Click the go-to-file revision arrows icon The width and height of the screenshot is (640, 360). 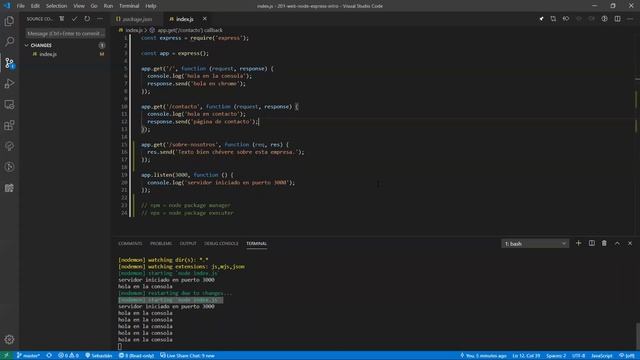point(566,19)
